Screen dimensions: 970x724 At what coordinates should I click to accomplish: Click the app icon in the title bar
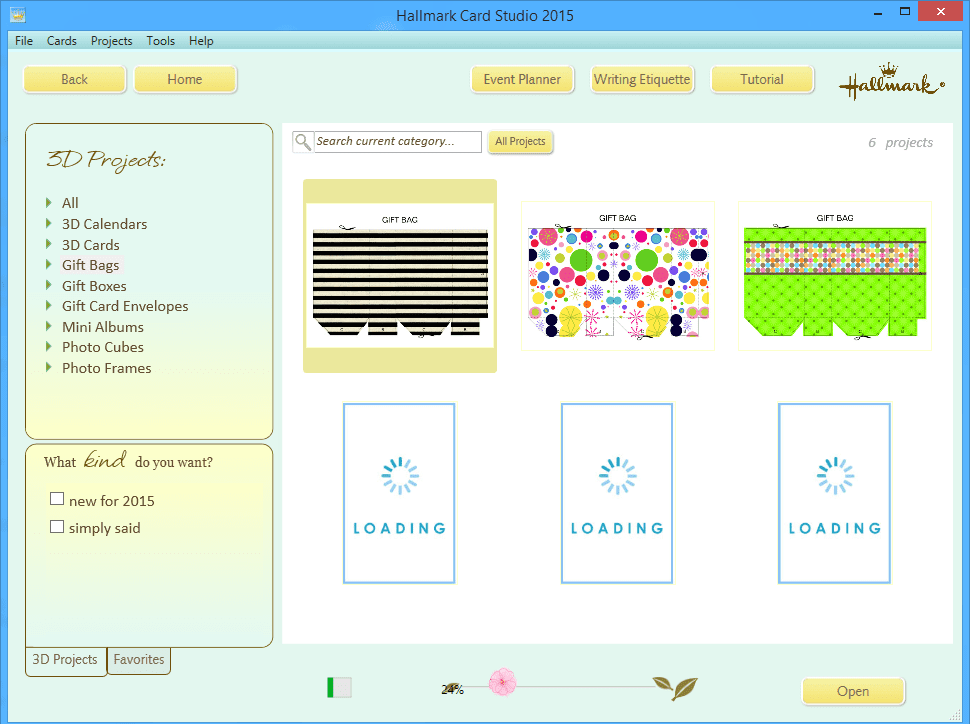17,14
